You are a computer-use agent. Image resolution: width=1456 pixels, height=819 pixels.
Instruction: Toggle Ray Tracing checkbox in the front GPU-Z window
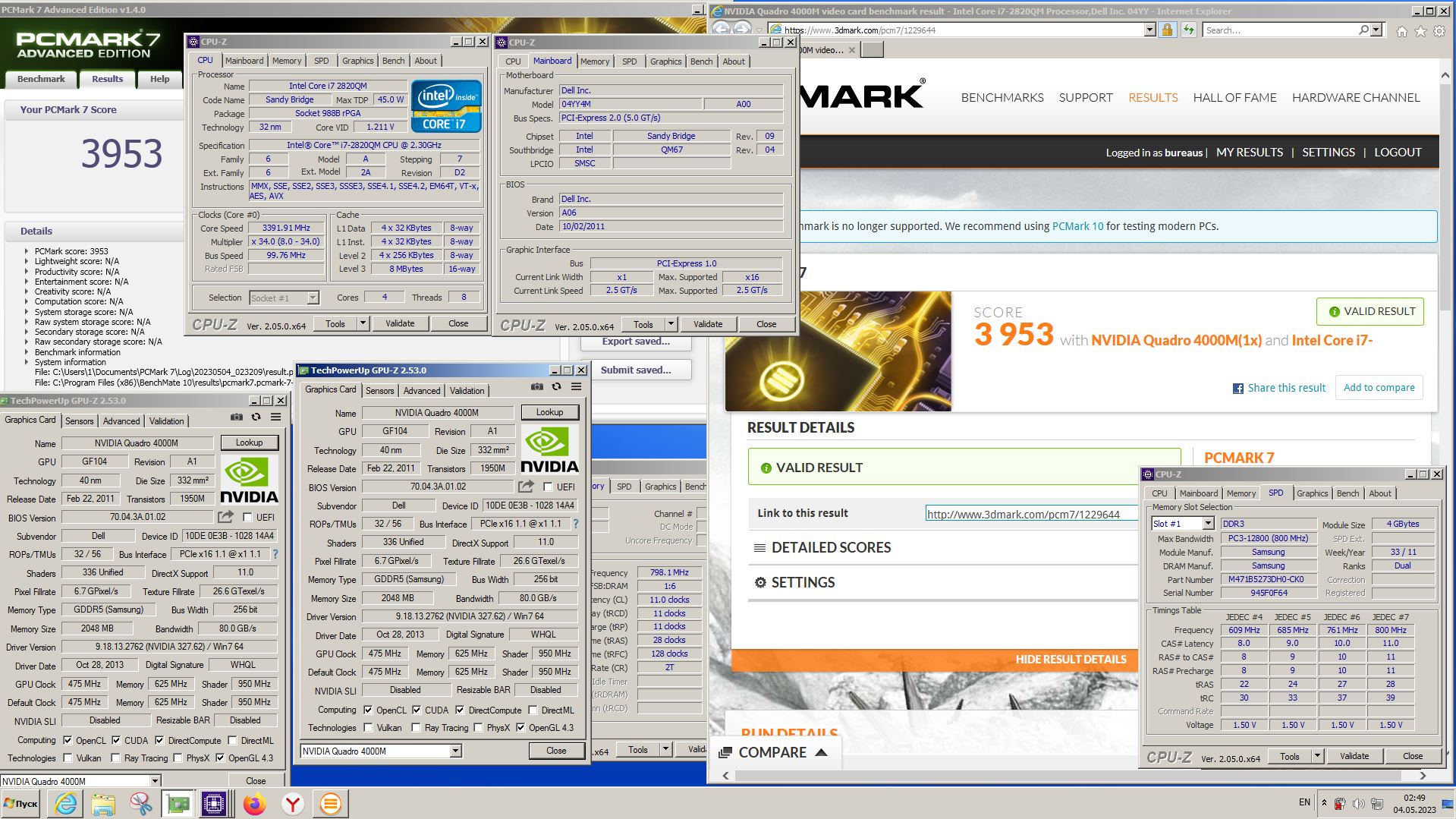click(416, 728)
